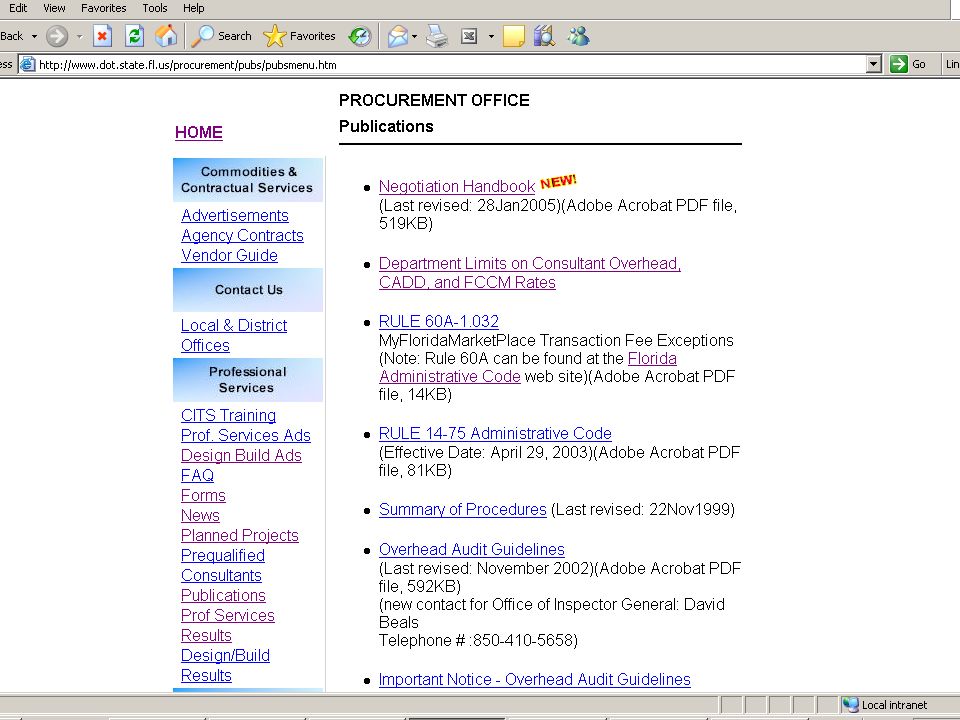Click the Forward arrow button
This screenshot has height=720, width=960.
57,36
